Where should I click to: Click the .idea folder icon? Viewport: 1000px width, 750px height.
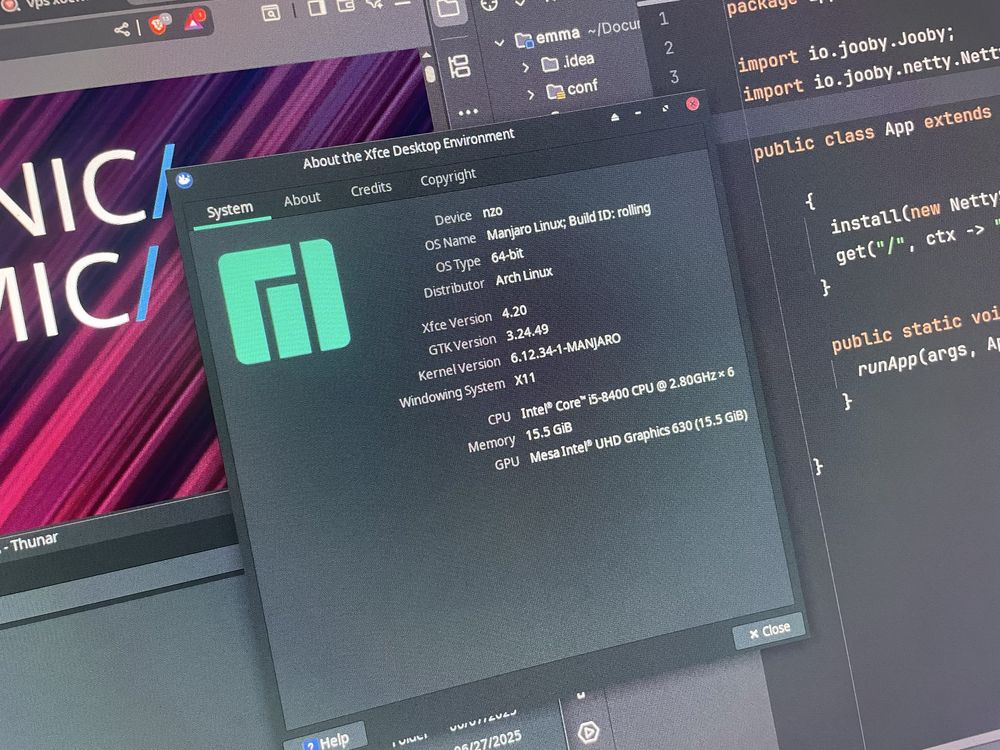point(550,64)
